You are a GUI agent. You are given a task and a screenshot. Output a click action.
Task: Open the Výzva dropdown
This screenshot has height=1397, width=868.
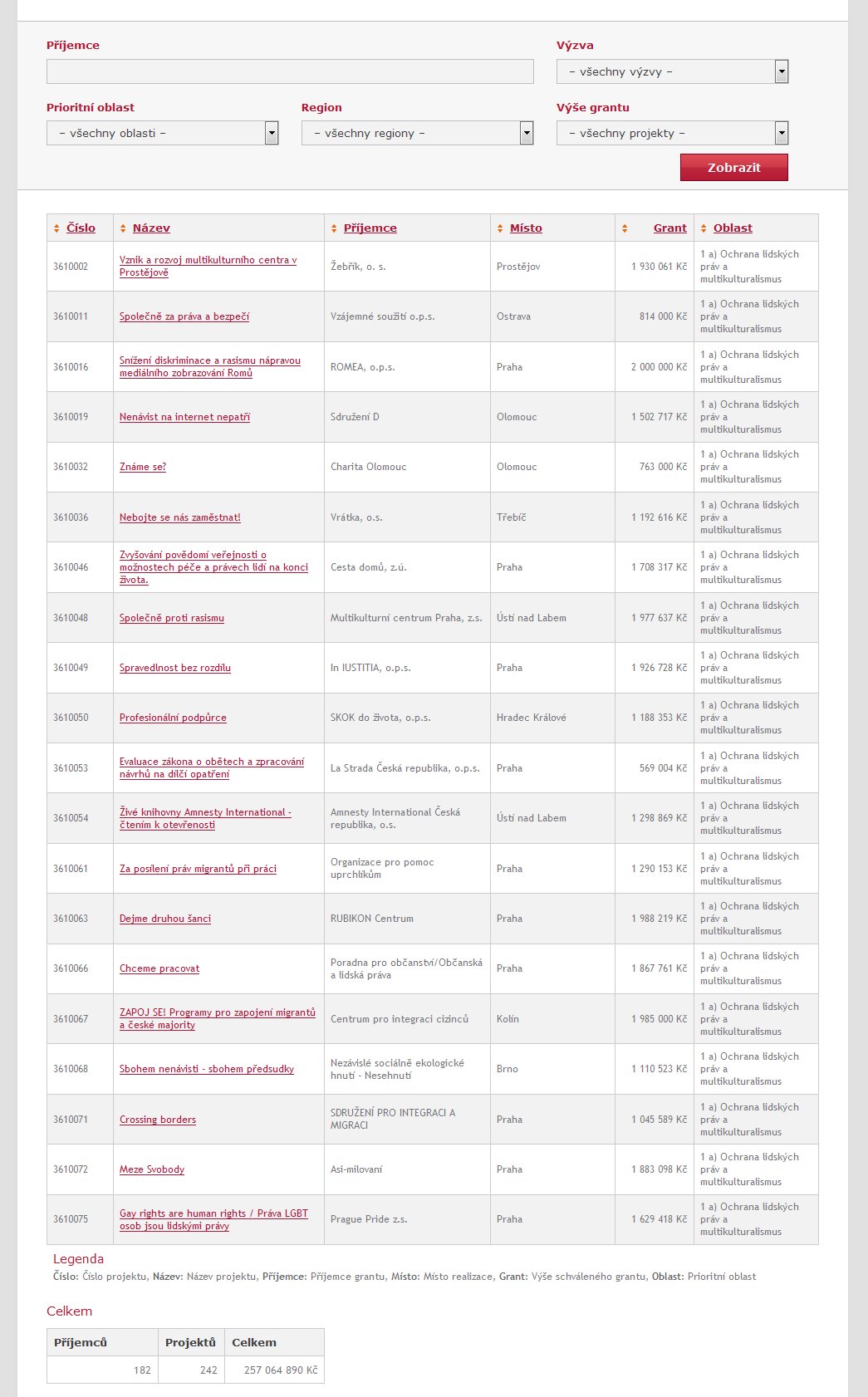[672, 71]
